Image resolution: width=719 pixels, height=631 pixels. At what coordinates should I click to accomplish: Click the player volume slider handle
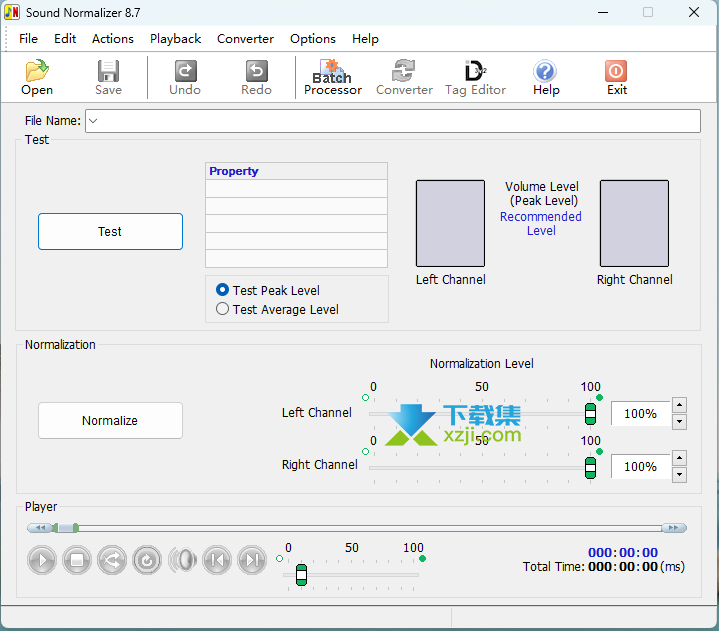coord(301,575)
